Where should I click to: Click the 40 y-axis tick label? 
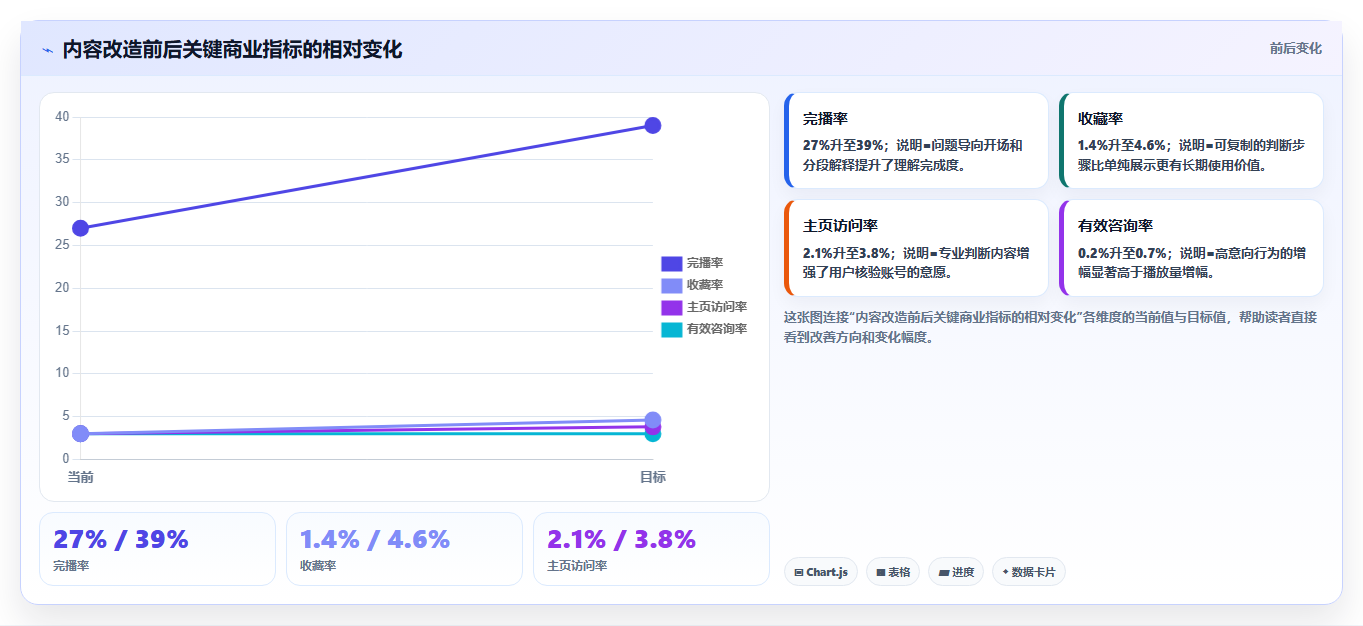[62, 117]
